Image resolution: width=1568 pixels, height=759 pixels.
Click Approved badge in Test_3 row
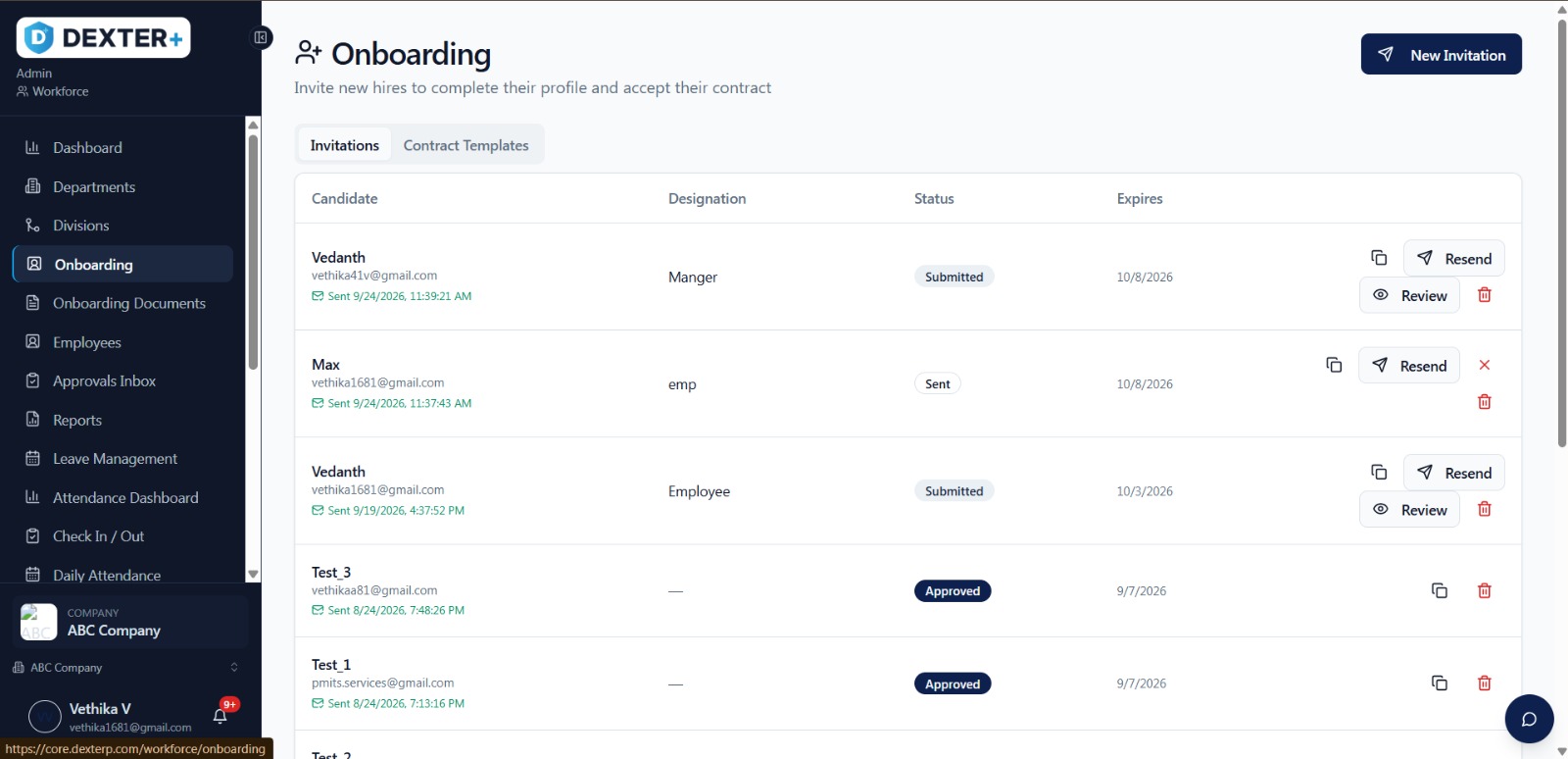click(953, 591)
